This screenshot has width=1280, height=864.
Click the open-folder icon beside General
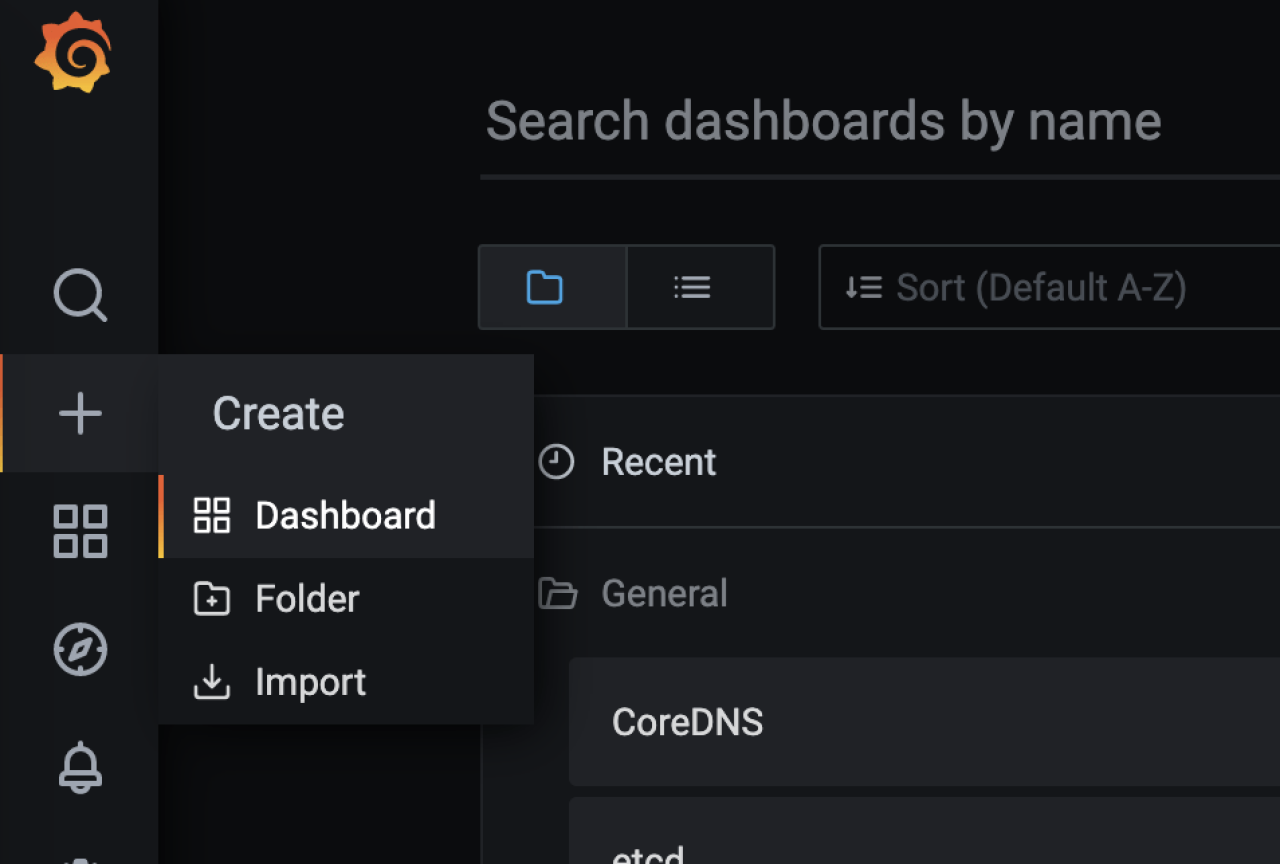click(x=557, y=594)
